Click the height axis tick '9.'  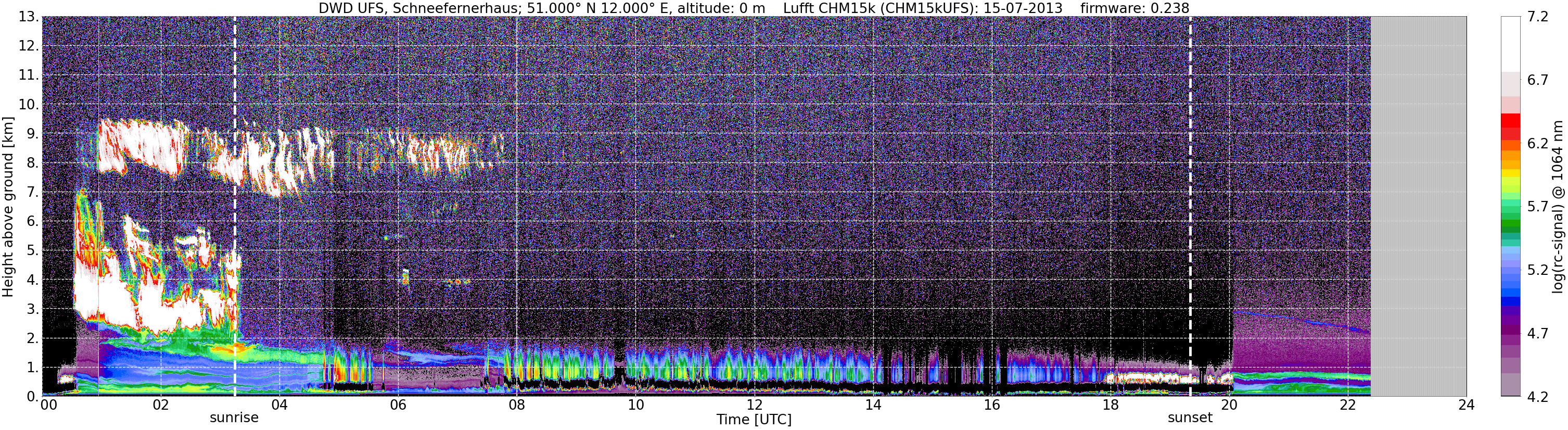pos(33,133)
